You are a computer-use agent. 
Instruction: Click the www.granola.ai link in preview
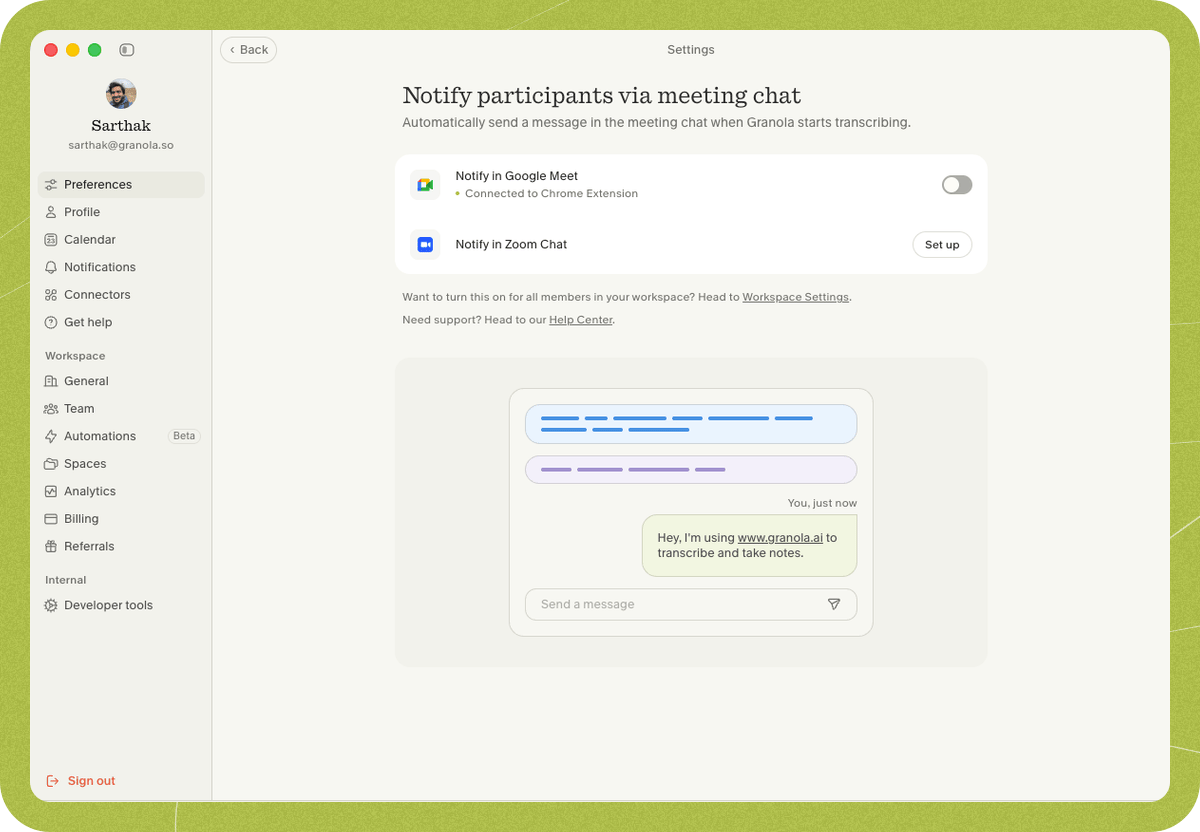click(780, 538)
